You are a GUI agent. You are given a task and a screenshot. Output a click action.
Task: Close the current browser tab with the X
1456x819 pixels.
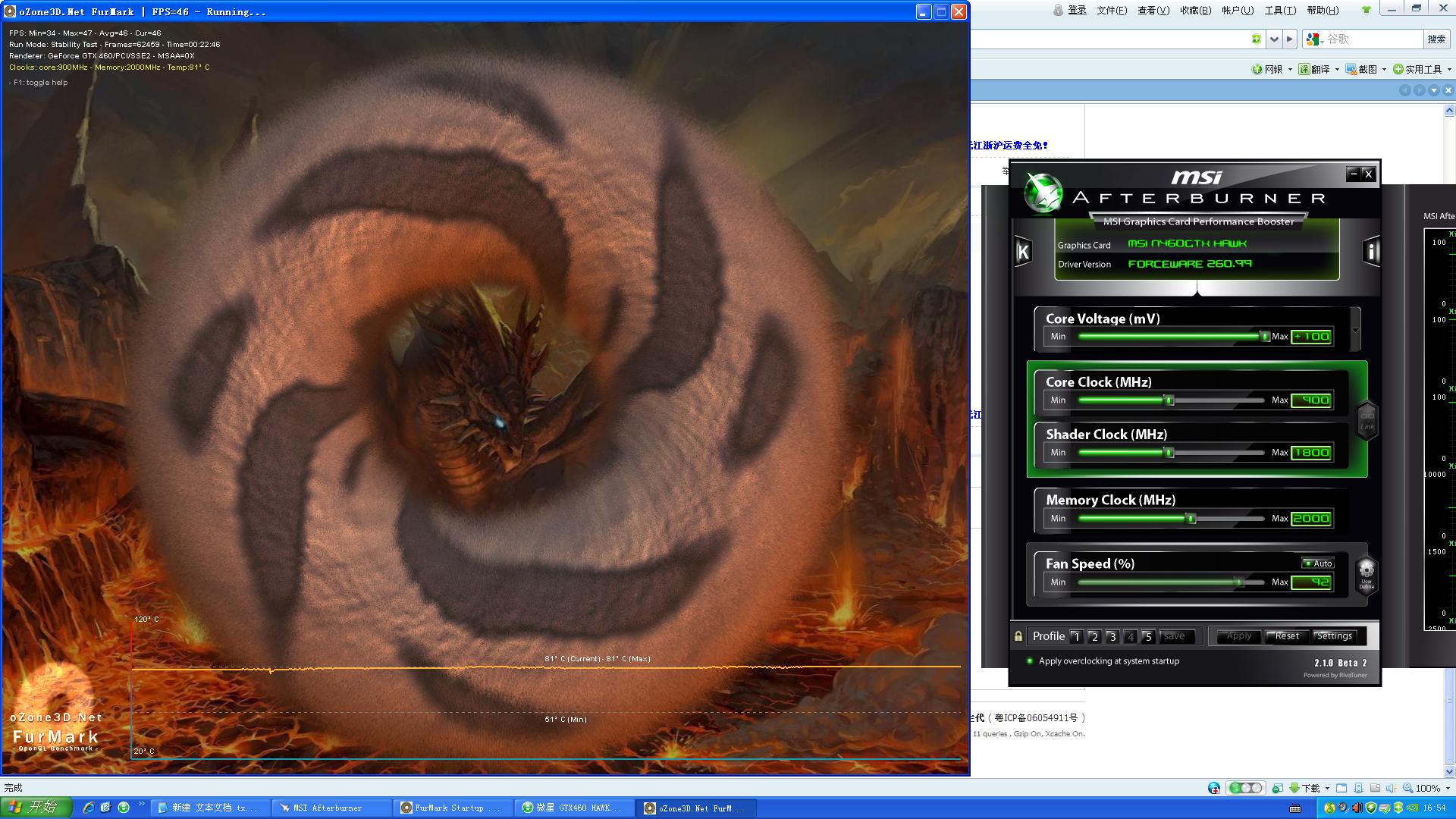point(1448,90)
